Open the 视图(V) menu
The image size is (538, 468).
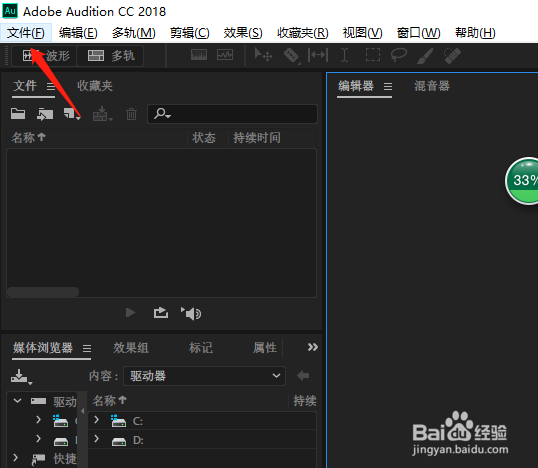point(362,33)
